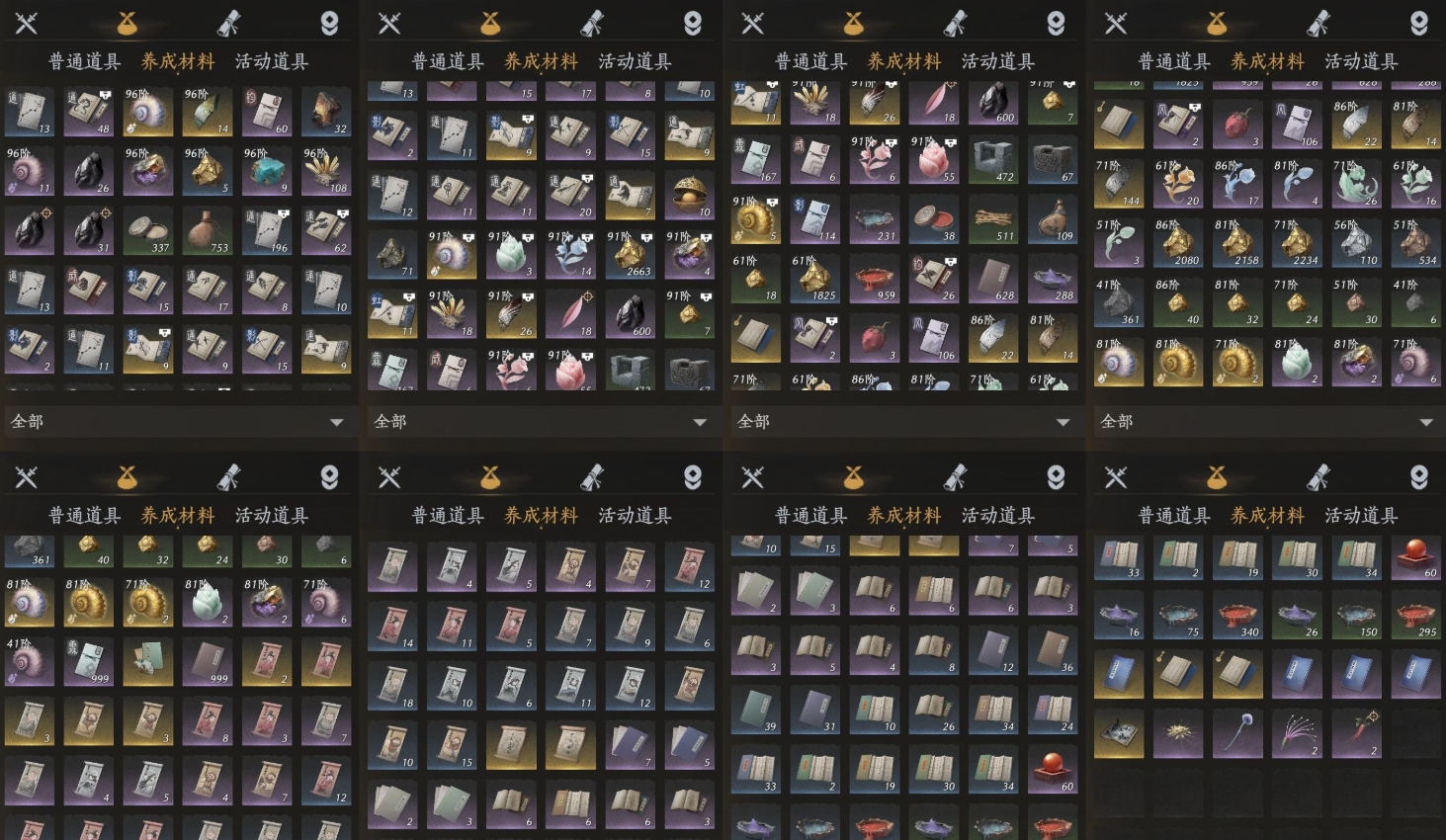Select the jade bud 91阶 item with count 3

click(512, 254)
